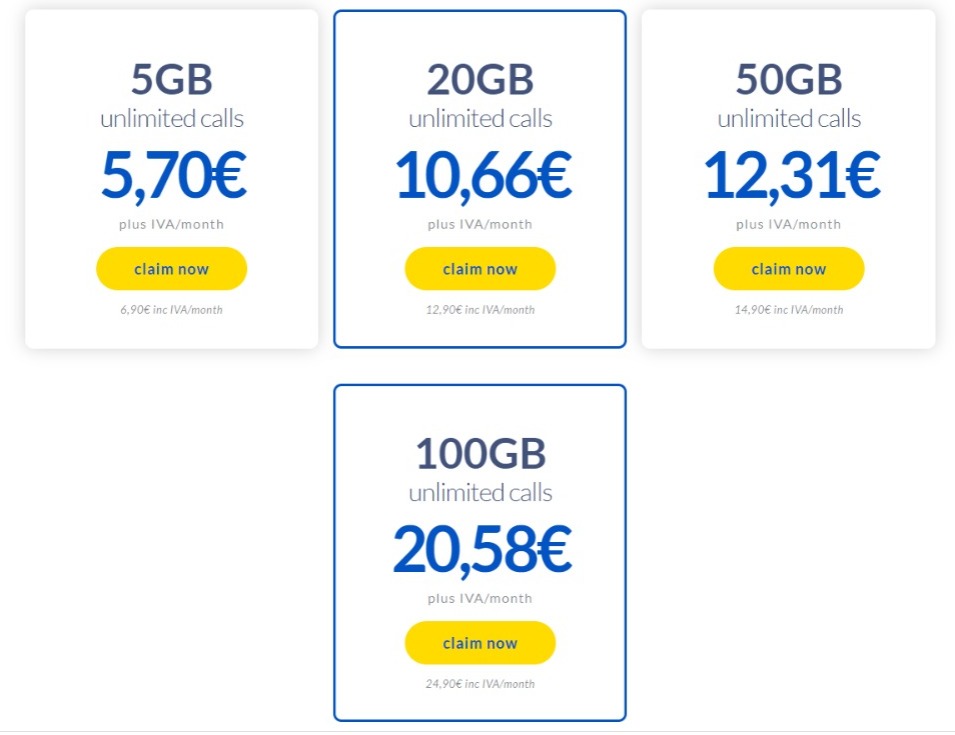Click 14,90€ inc IVA/month text
Viewport: 955px width, 735px height.
click(788, 310)
